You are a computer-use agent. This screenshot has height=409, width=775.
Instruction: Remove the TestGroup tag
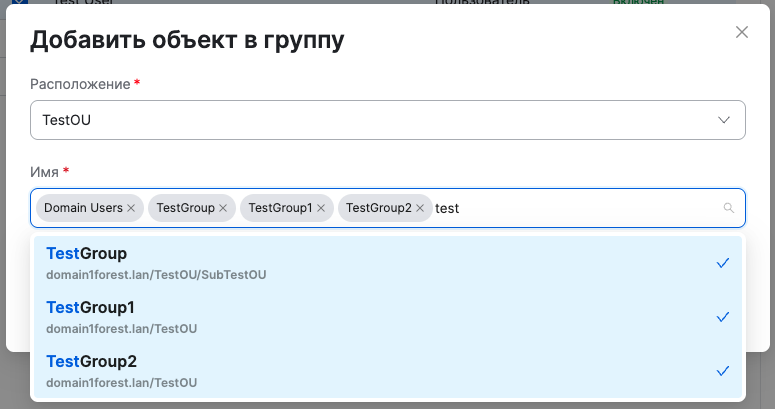coord(223,208)
